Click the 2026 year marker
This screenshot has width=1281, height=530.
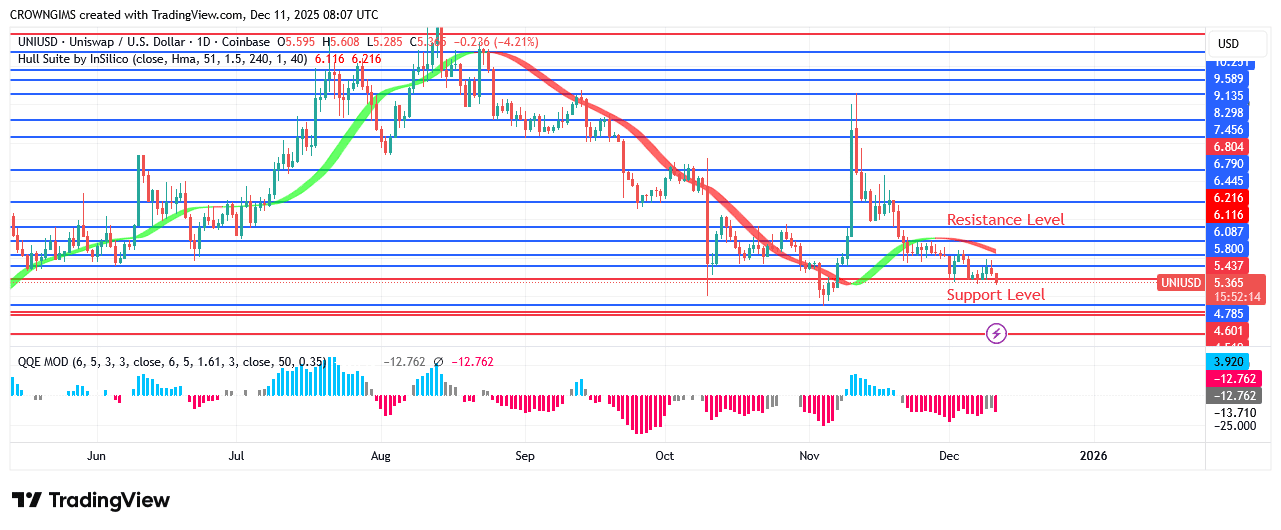[1094, 456]
